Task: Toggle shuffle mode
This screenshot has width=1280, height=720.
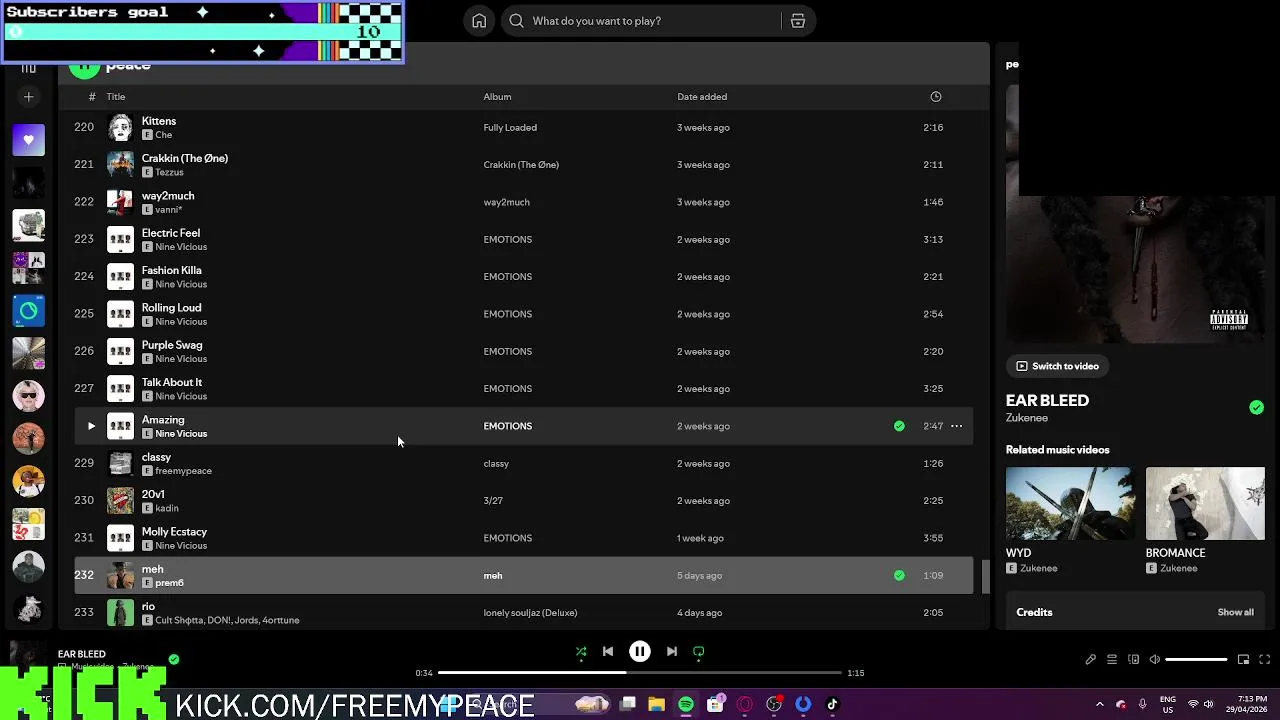Action: [581, 652]
